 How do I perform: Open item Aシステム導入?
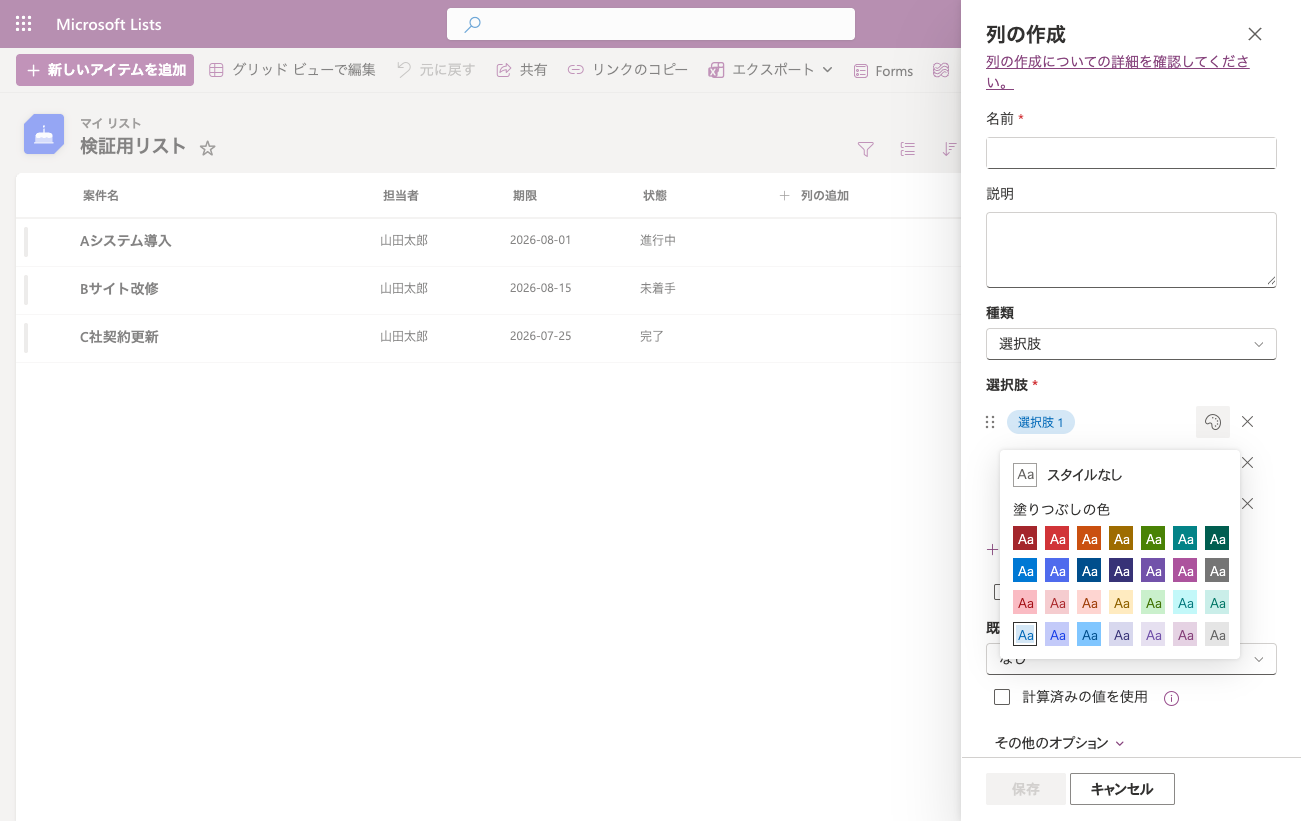[126, 241]
